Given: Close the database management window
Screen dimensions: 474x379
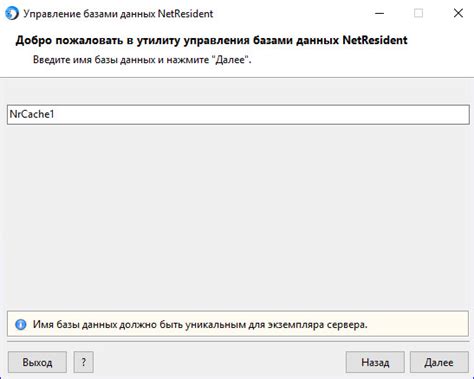Looking at the screenshot, I should pos(458,13).
